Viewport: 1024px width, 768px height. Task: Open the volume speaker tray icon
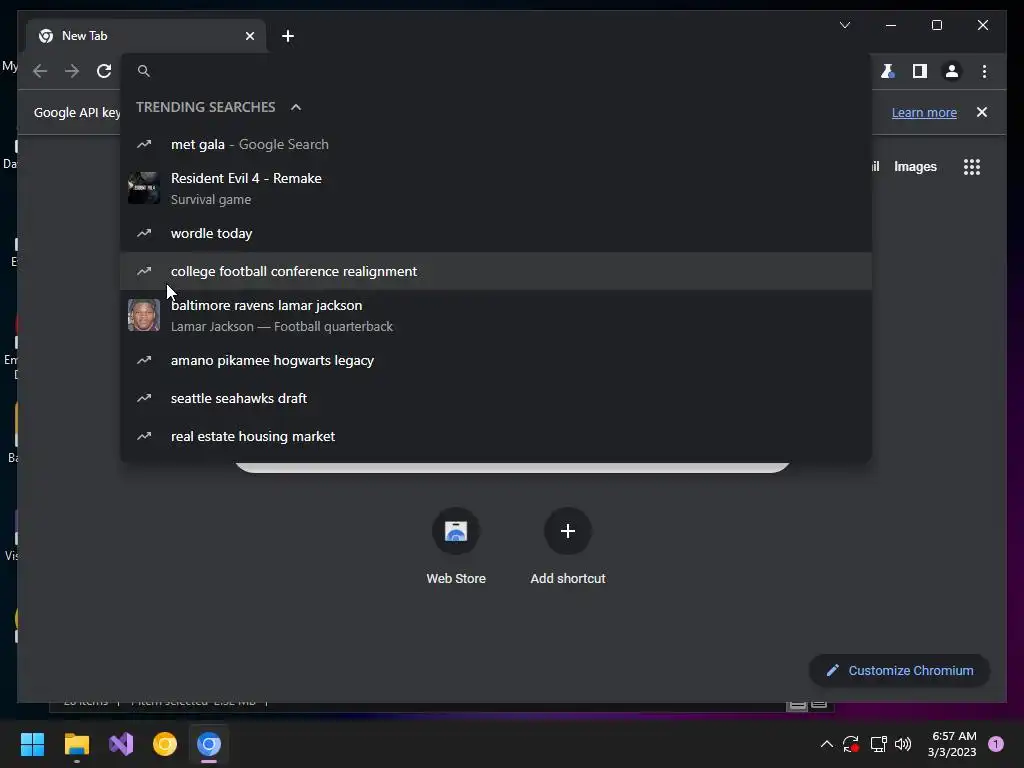click(x=903, y=744)
